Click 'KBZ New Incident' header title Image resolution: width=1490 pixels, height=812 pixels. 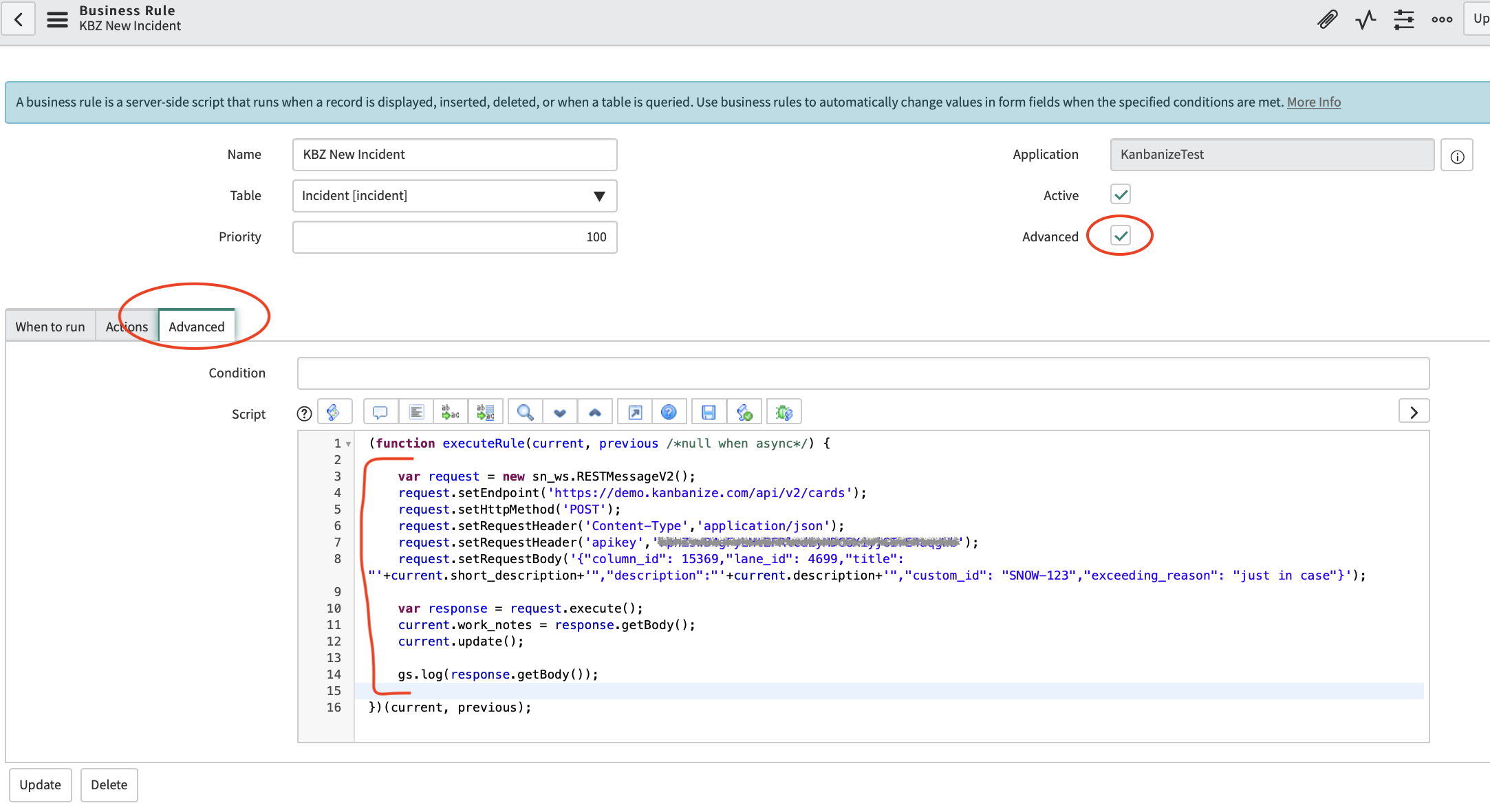130,26
